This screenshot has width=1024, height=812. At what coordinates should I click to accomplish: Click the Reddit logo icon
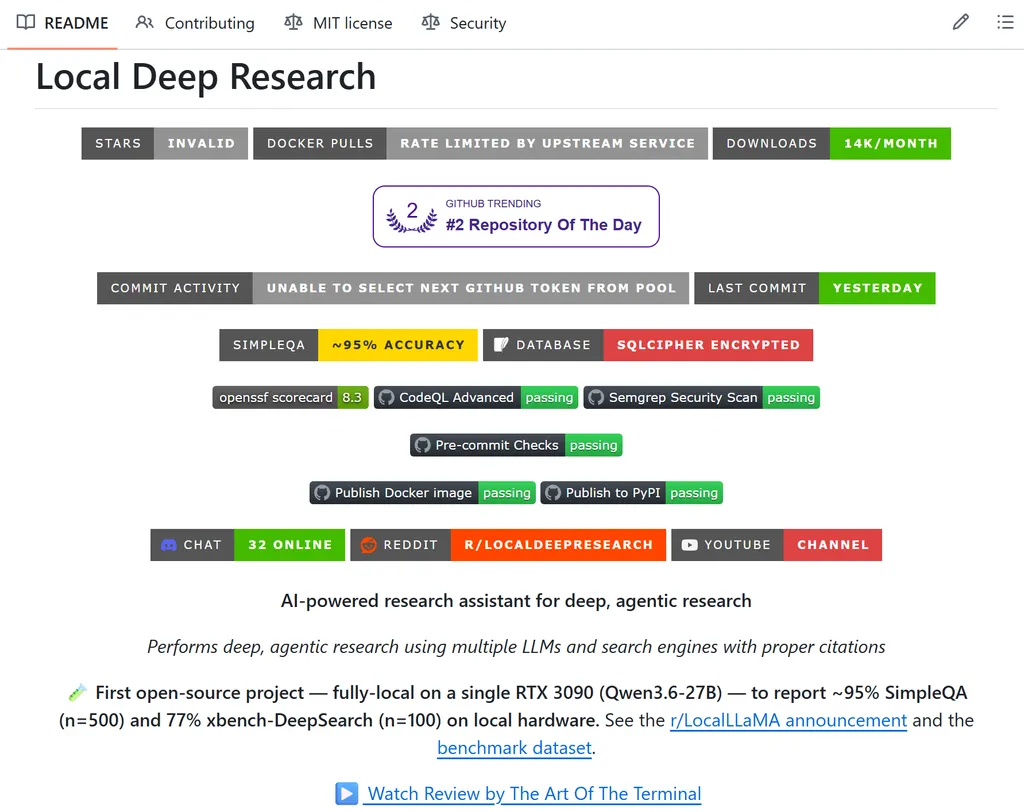[368, 545]
